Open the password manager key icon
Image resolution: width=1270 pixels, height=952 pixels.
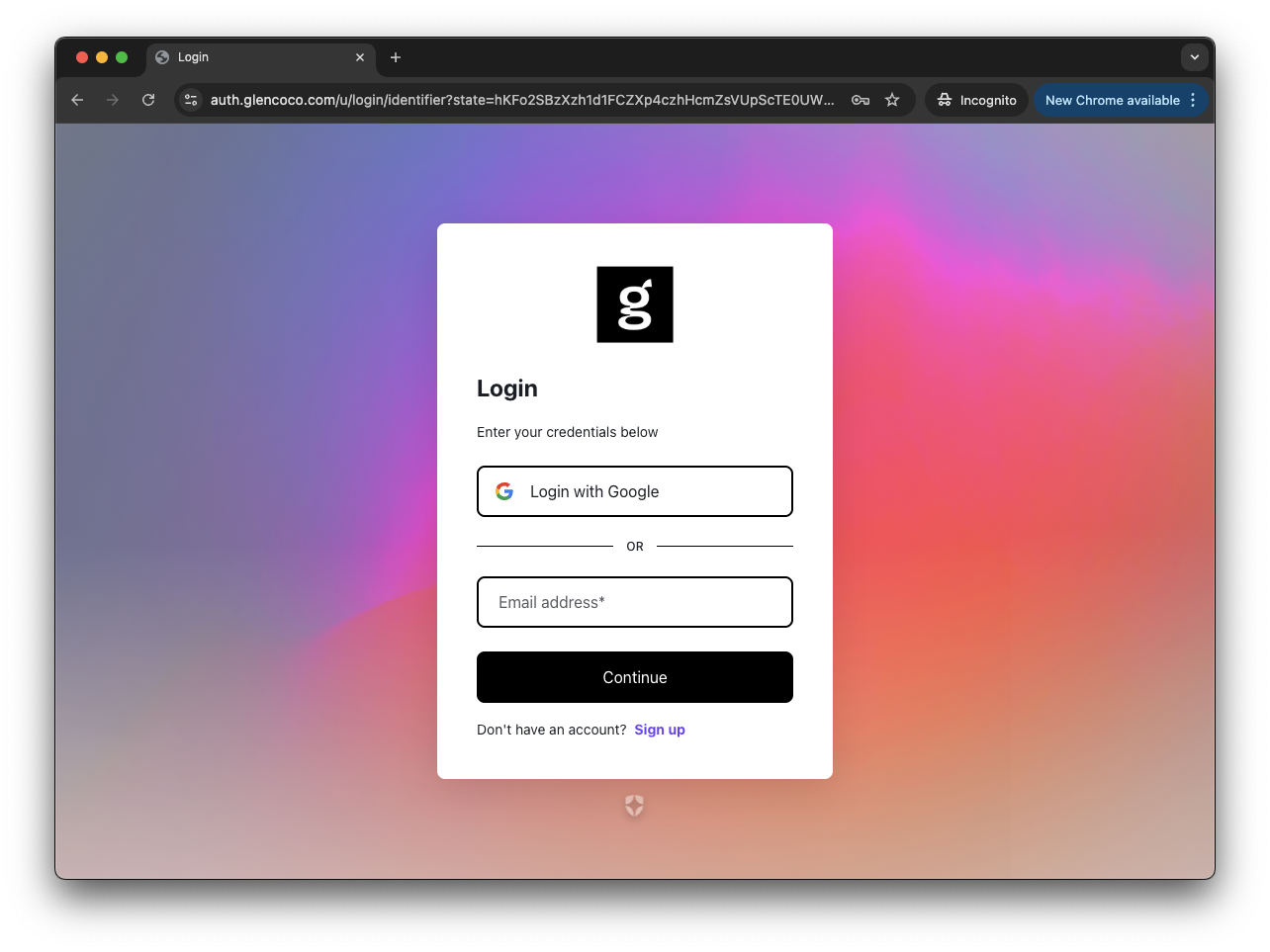[861, 100]
